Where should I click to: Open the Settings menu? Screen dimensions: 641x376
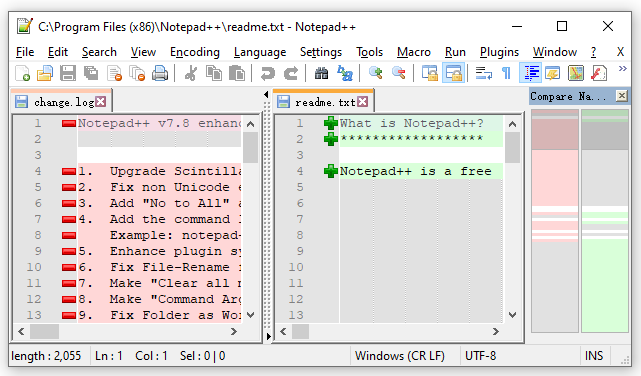[x=320, y=52]
